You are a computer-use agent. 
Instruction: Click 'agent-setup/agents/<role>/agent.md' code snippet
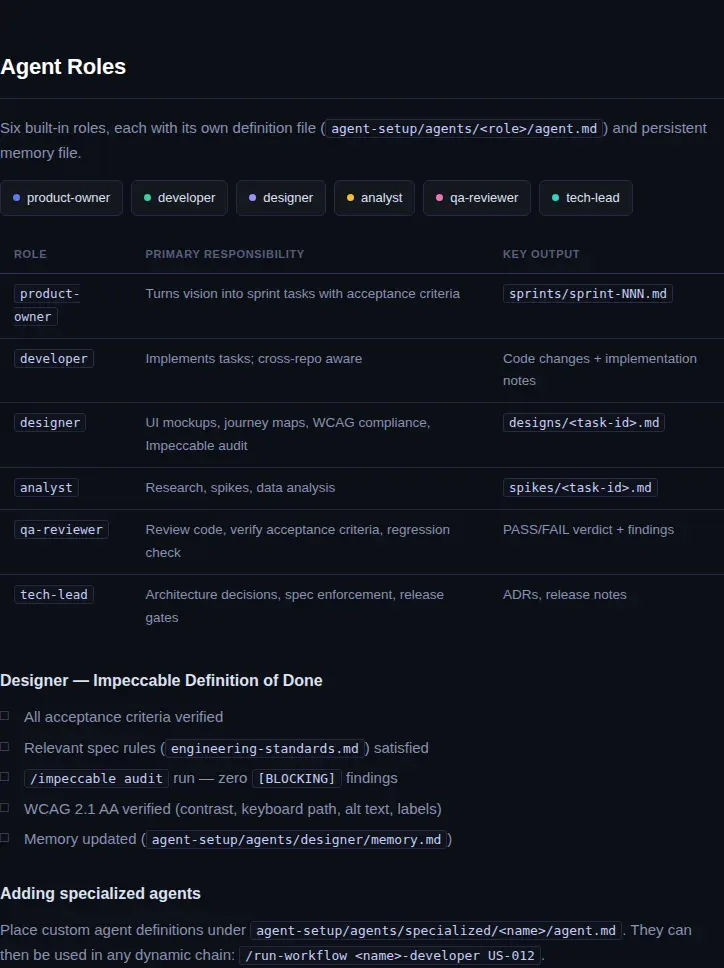point(464,128)
